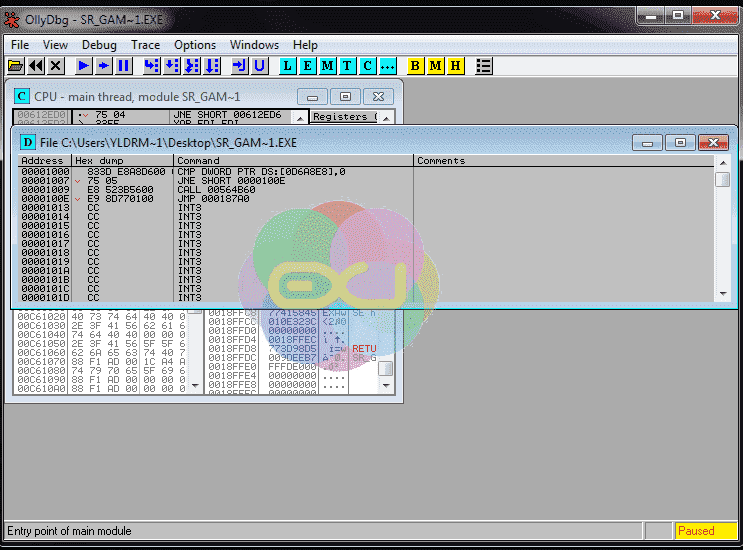Click the CPU disassembly scrollbar up arrow
Screen dimensions: 743x550
point(299,118)
